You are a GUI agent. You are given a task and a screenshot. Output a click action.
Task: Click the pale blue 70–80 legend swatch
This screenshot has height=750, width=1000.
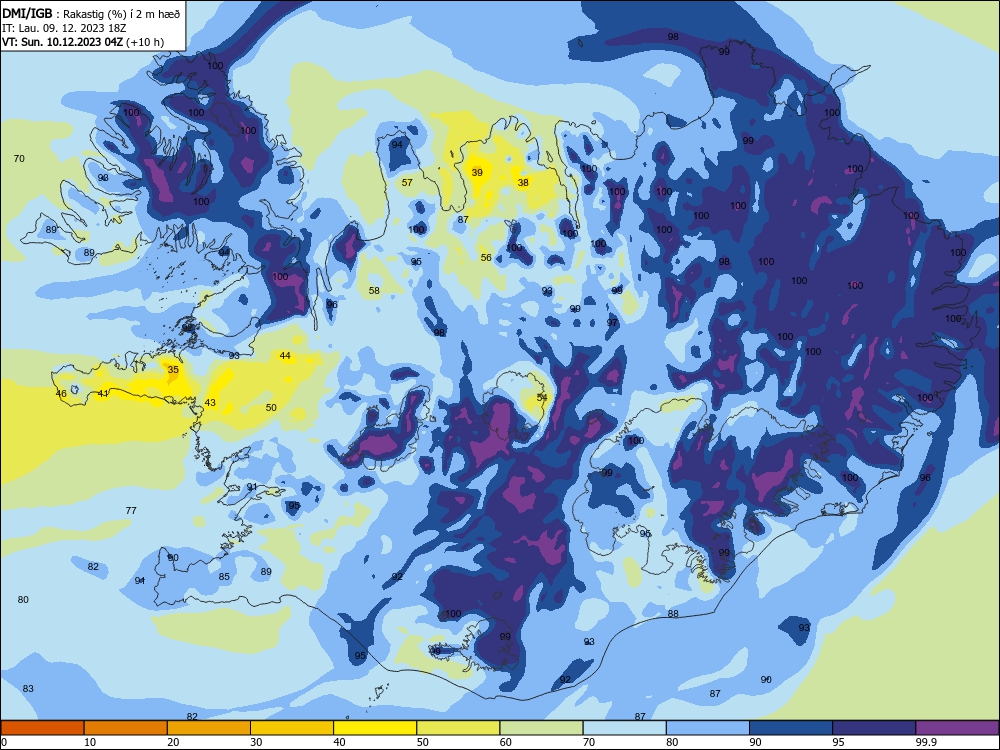click(x=625, y=728)
